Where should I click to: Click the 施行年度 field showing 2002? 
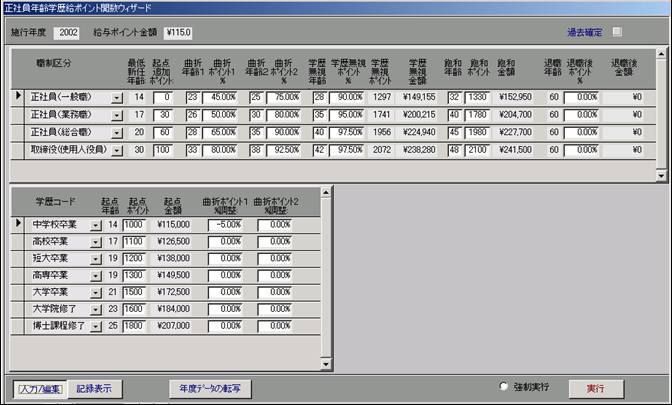67,33
